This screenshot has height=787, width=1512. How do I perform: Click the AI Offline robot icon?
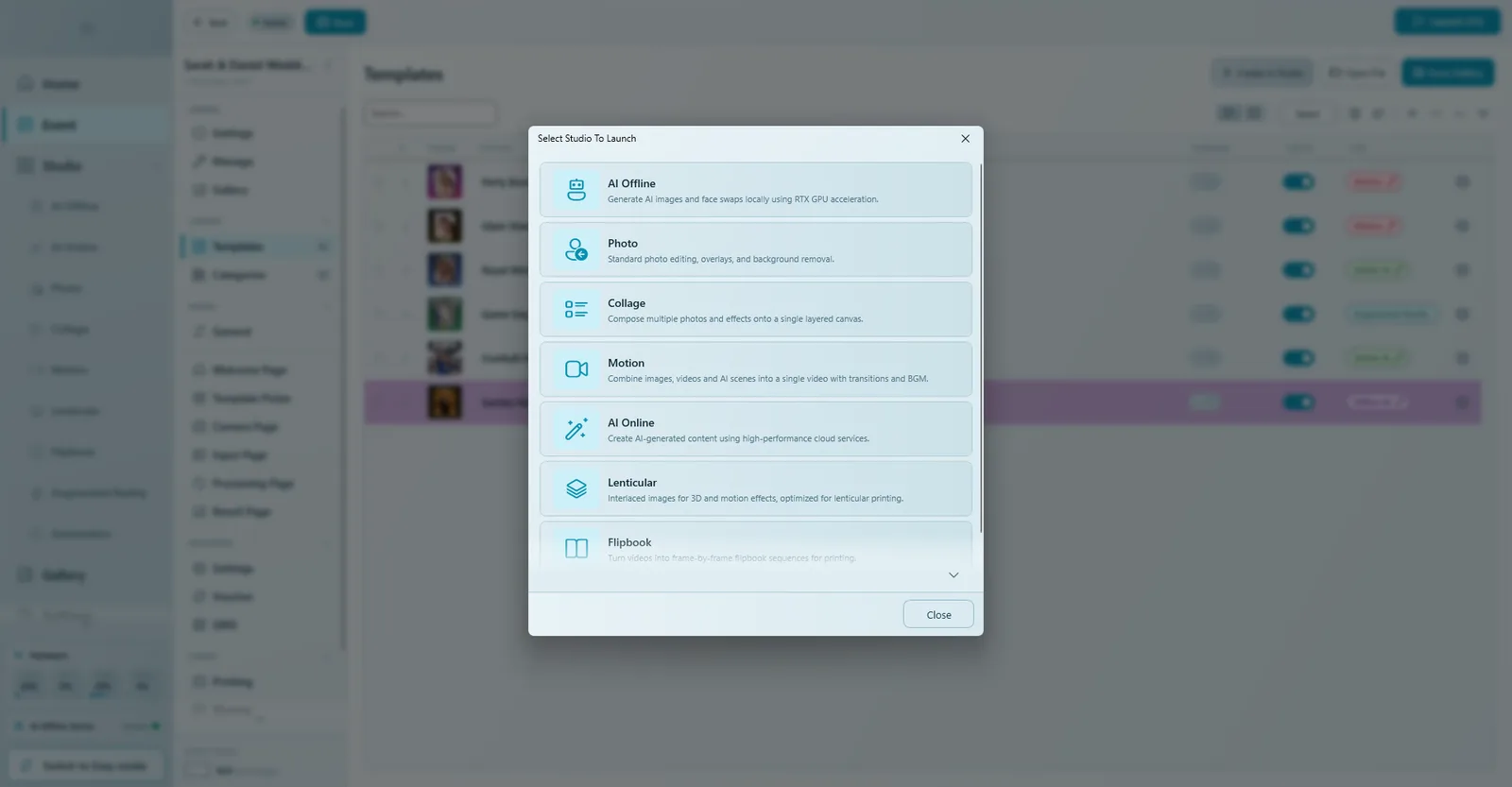[576, 190]
